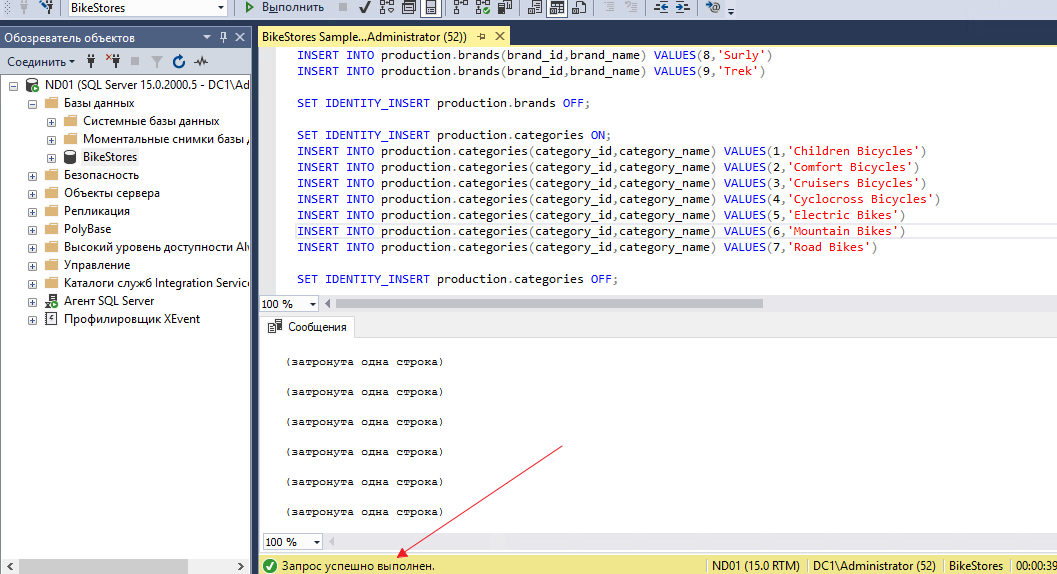Select Профилировщик XEvent tree item
Image resolution: width=1057 pixels, height=574 pixels.
131,319
